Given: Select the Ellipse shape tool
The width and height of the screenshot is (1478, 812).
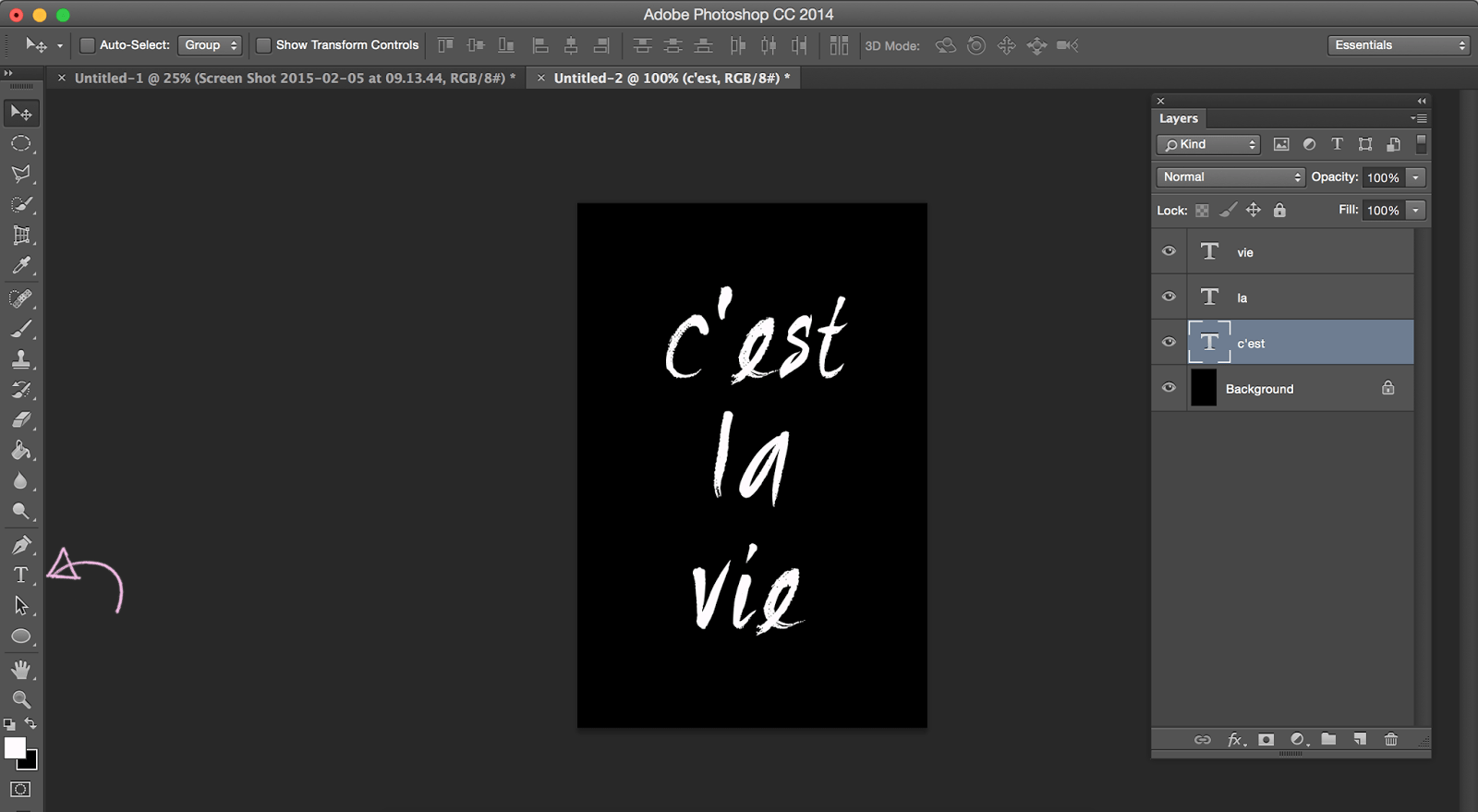Looking at the screenshot, I should [21, 636].
